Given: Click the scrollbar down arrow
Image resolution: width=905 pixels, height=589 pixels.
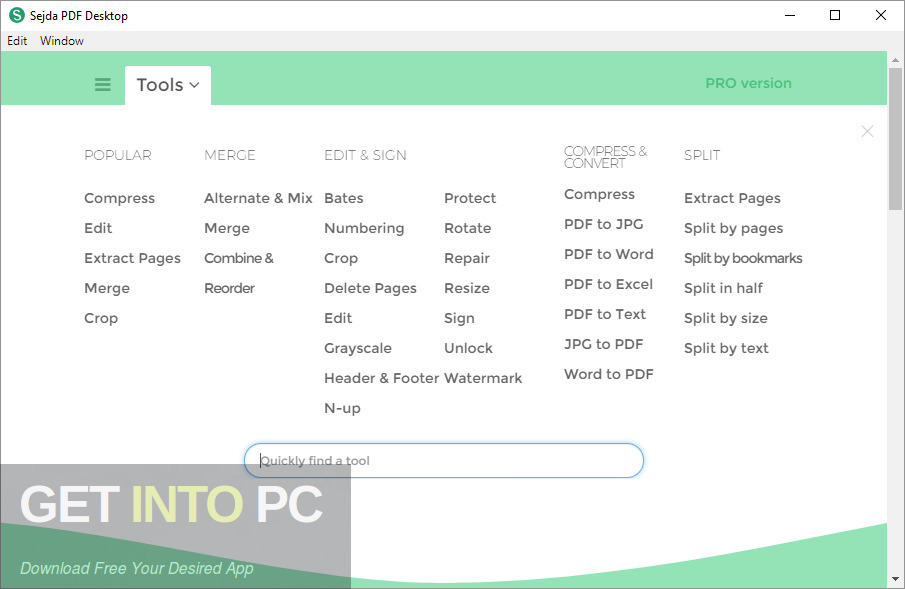Looking at the screenshot, I should click(x=895, y=579).
